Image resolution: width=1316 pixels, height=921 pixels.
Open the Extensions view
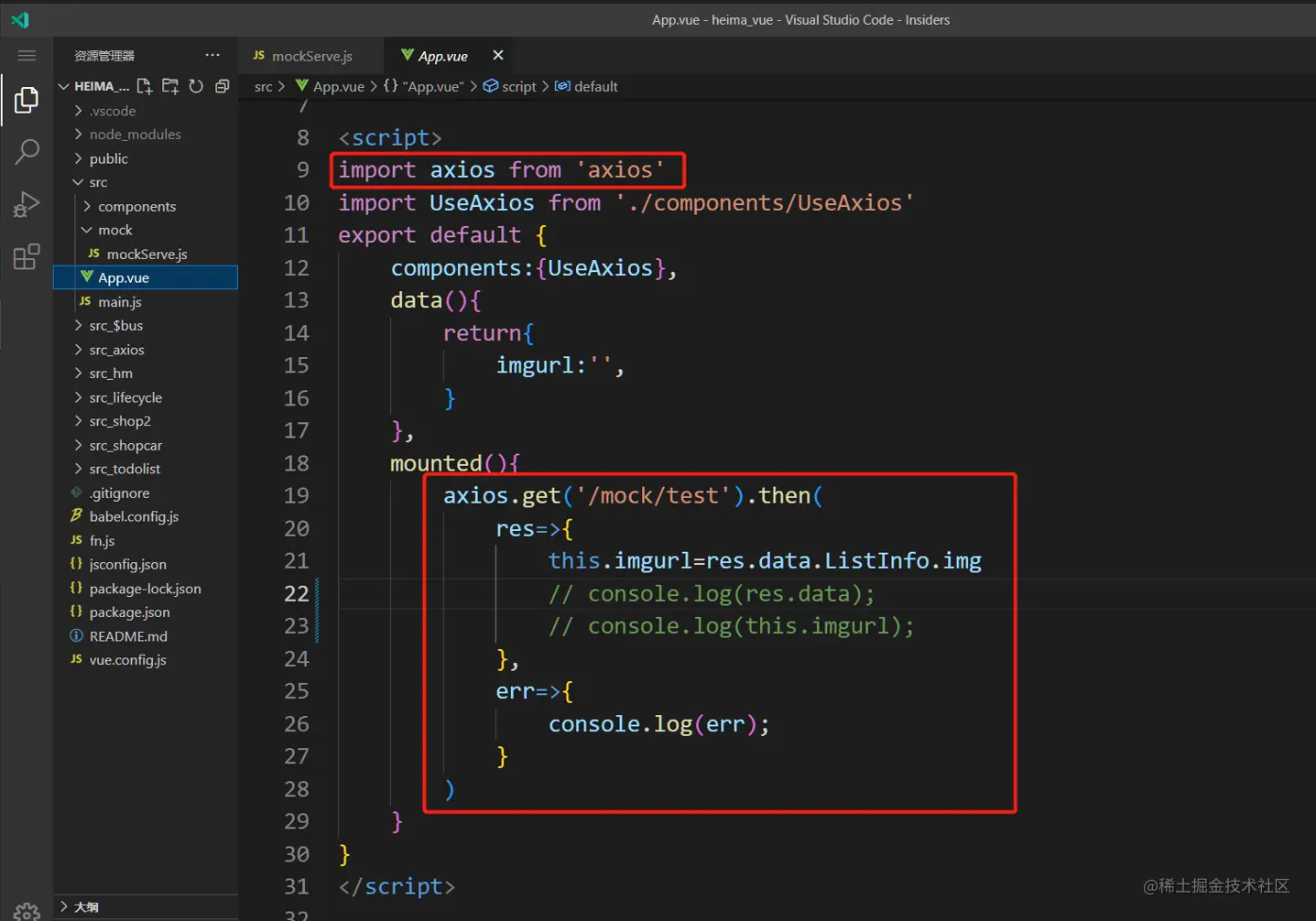pos(27,256)
